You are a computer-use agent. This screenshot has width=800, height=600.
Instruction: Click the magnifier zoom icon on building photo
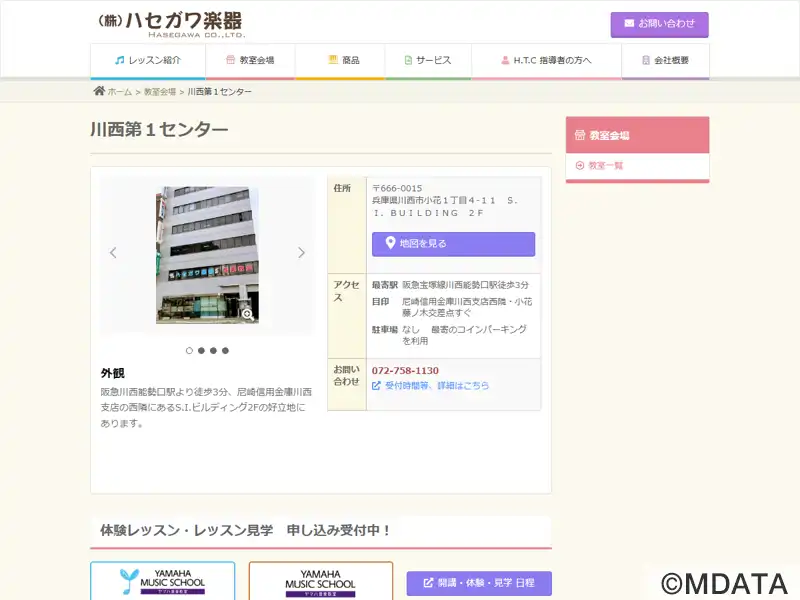[x=247, y=313]
